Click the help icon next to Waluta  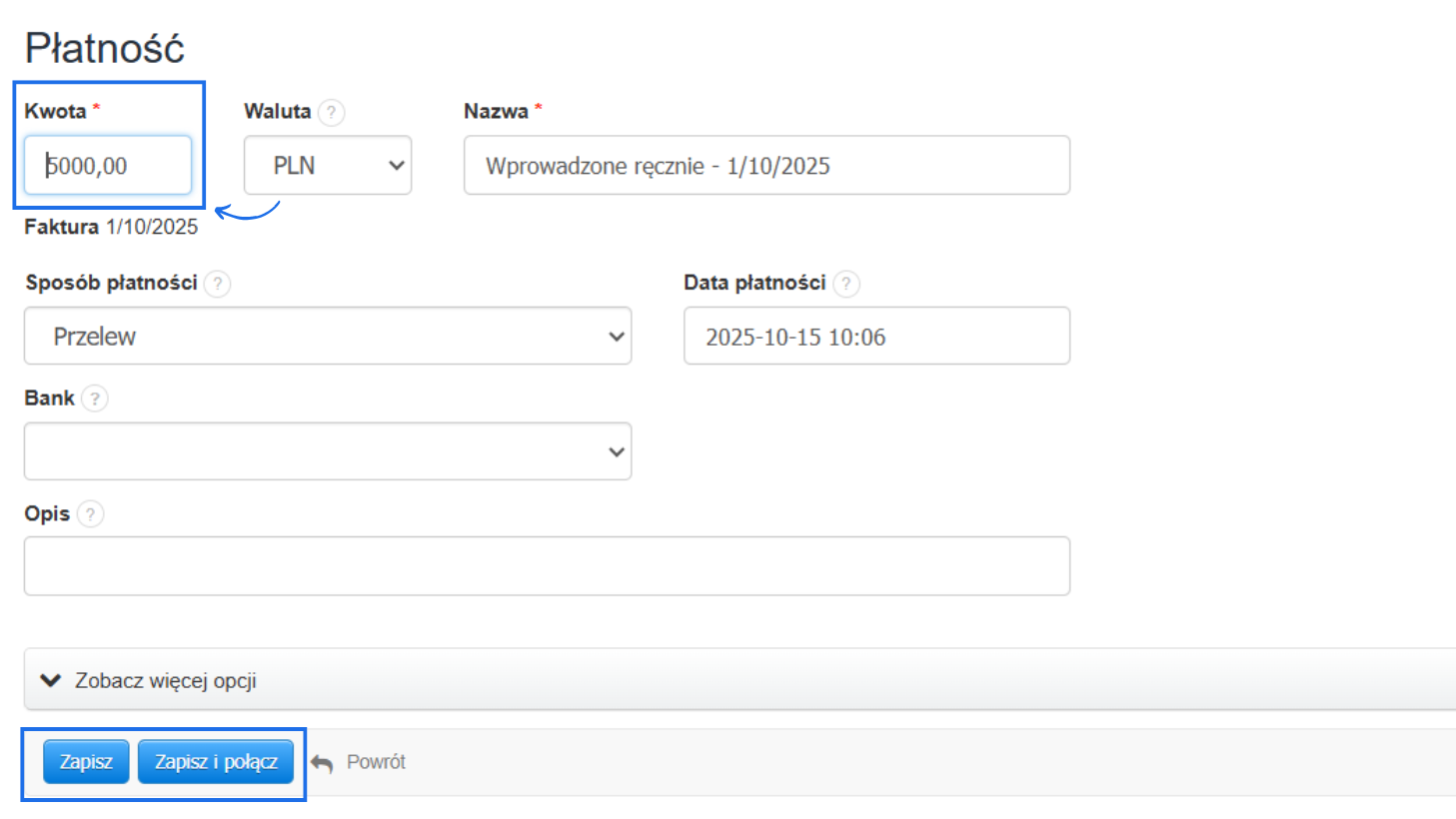(x=331, y=112)
